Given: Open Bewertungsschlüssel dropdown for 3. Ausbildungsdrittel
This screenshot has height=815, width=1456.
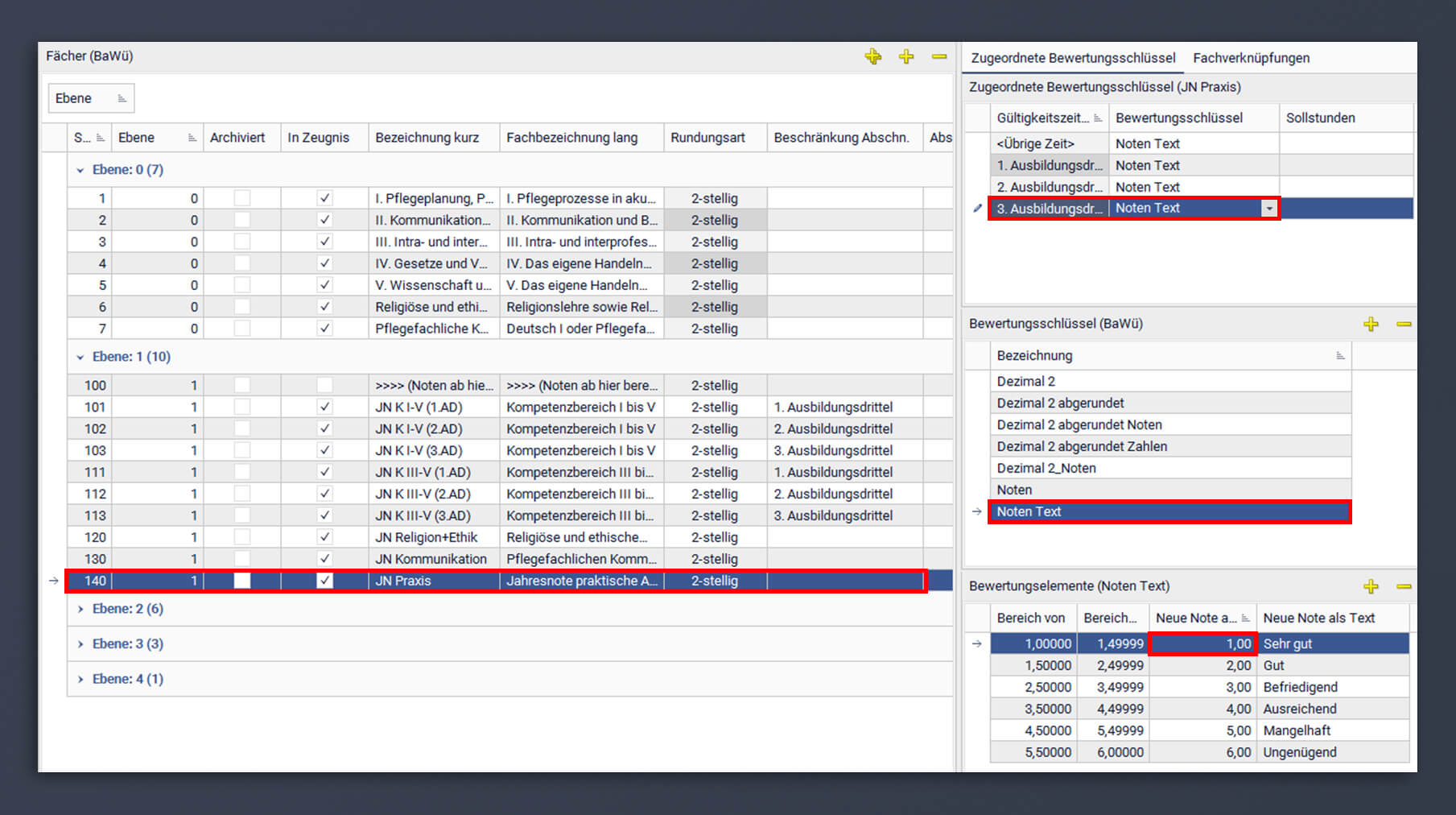Looking at the screenshot, I should [x=1269, y=209].
